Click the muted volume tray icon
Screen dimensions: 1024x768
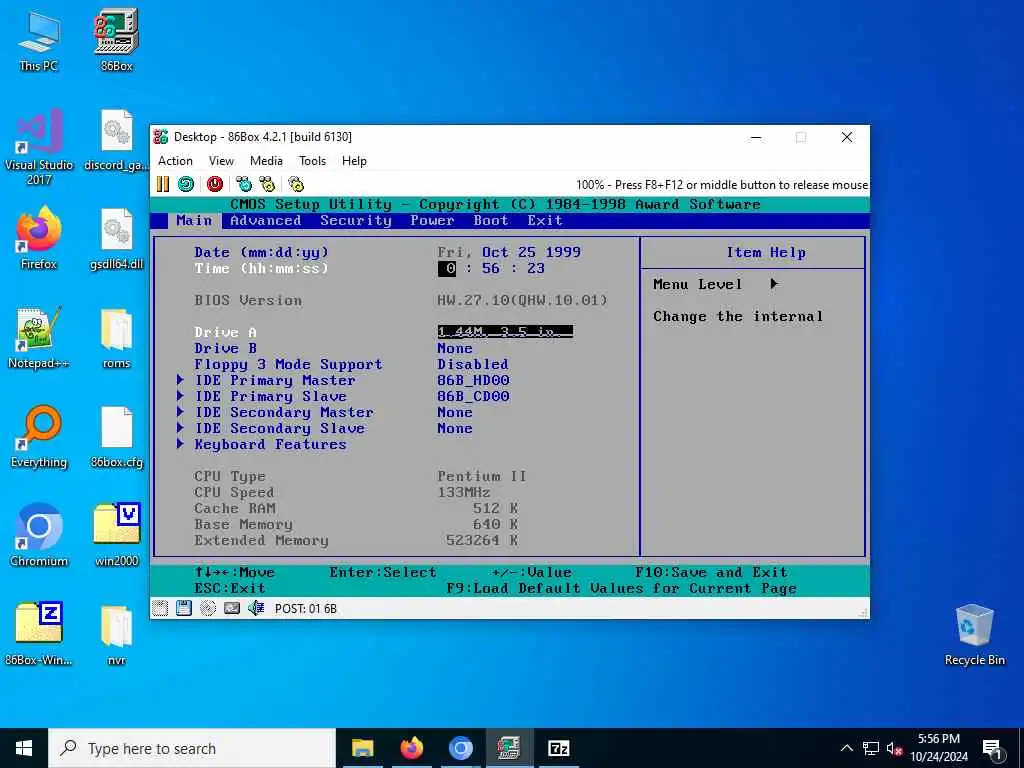(x=894, y=748)
